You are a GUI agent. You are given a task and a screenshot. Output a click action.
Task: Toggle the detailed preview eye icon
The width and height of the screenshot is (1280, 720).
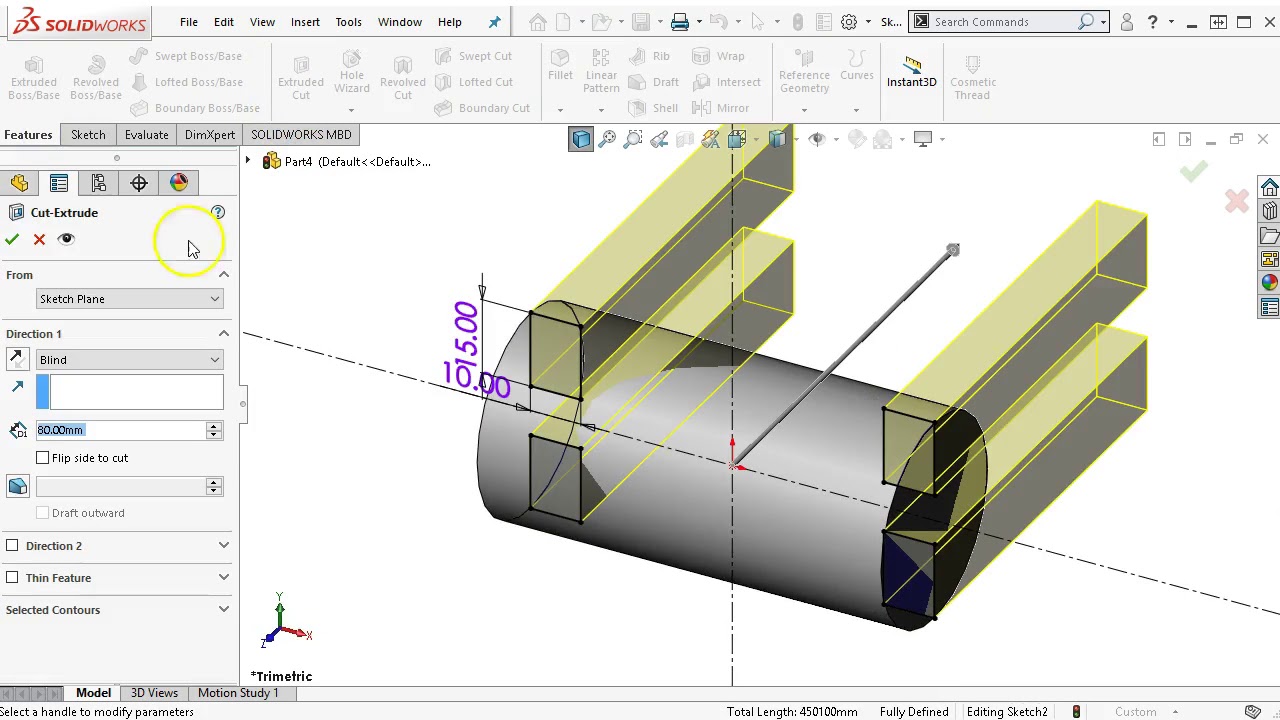click(66, 239)
